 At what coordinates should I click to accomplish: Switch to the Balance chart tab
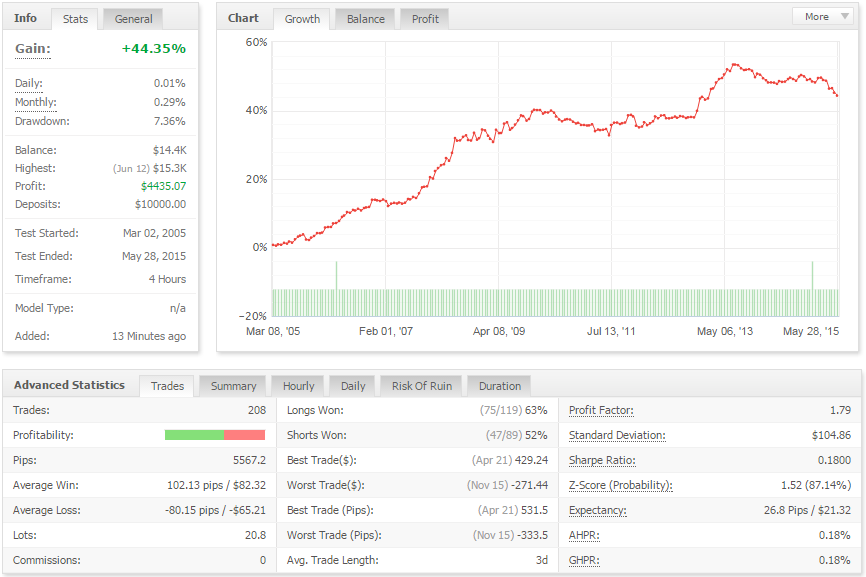coord(366,19)
